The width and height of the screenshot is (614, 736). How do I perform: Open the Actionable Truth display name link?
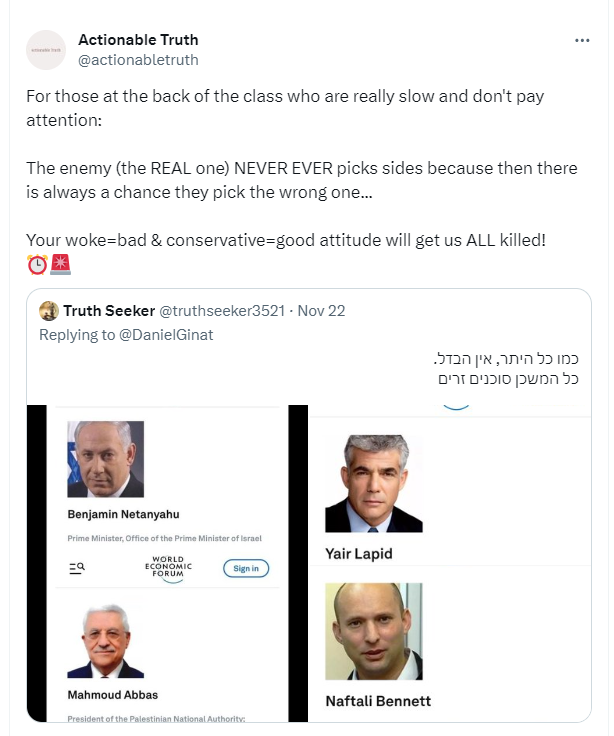tap(138, 40)
